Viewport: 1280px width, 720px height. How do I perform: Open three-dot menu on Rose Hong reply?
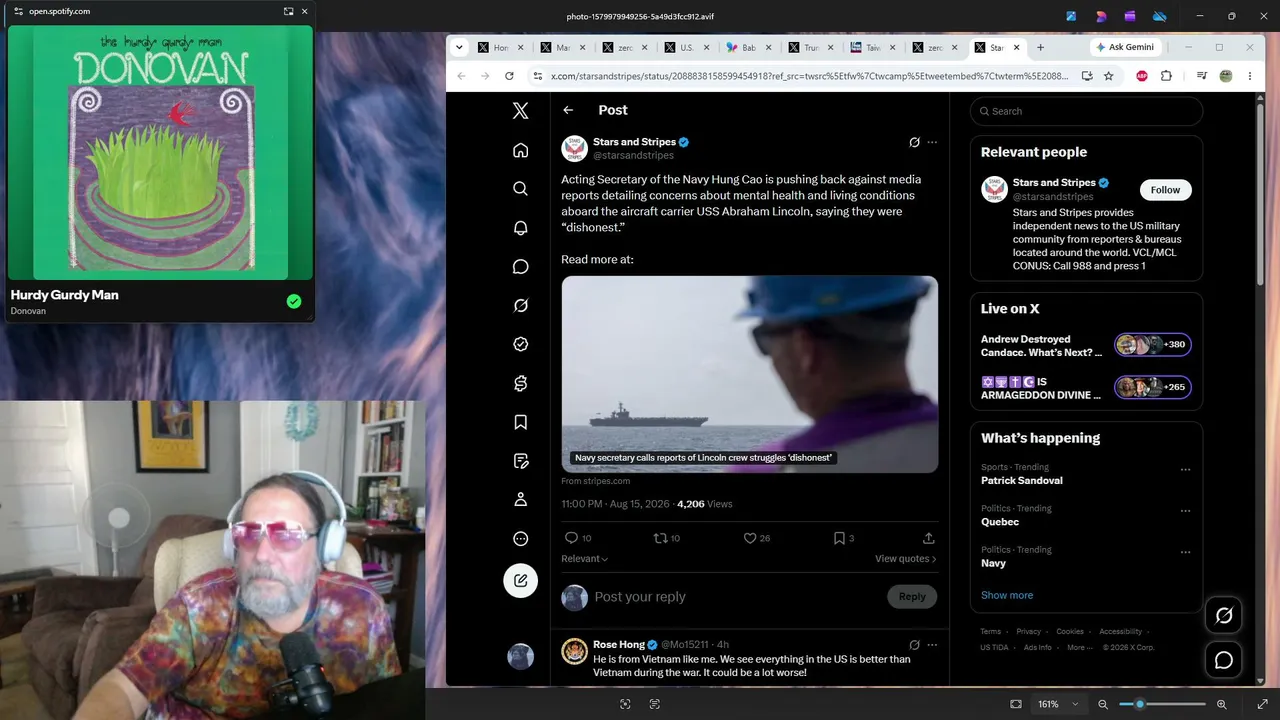pyautogui.click(x=932, y=645)
